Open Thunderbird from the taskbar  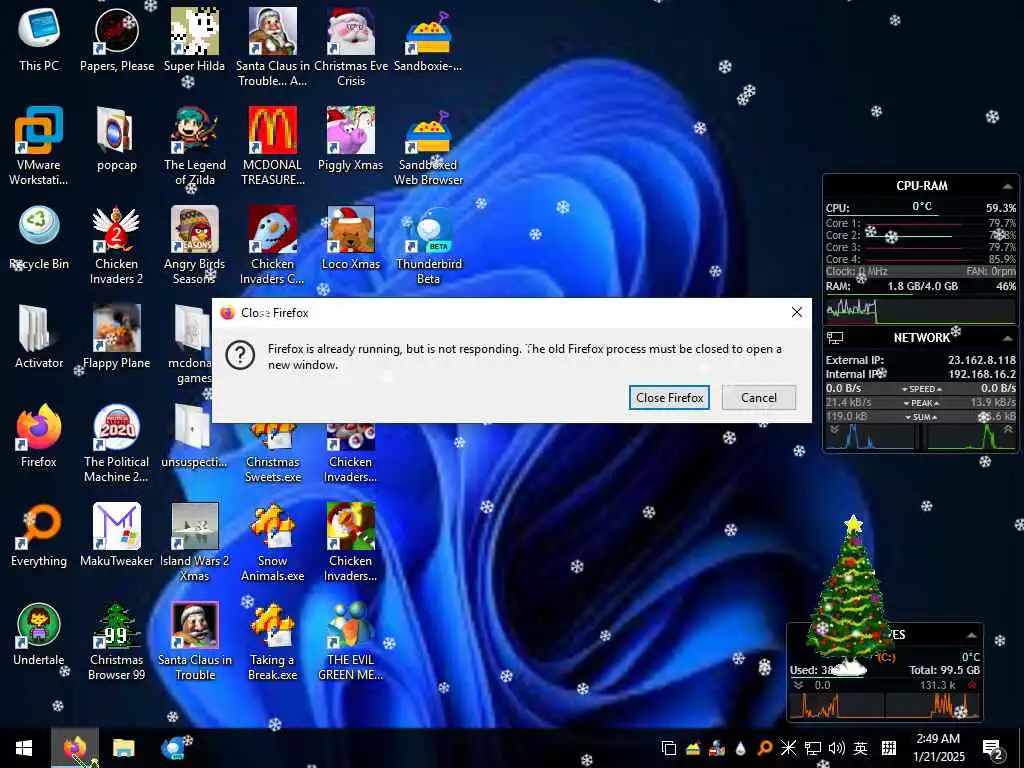pyautogui.click(x=172, y=748)
